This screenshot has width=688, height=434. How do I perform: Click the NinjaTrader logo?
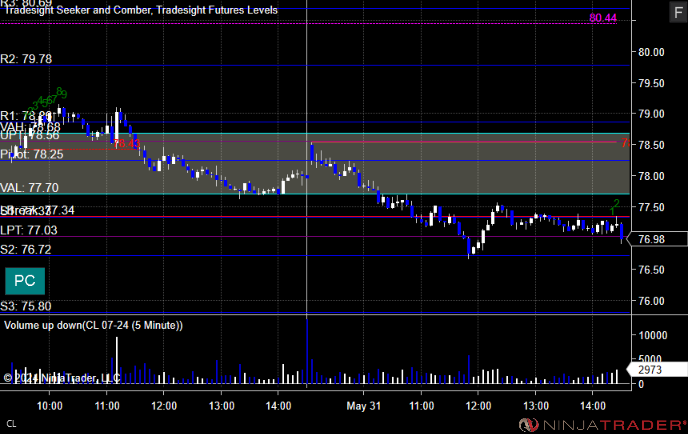coord(602,425)
